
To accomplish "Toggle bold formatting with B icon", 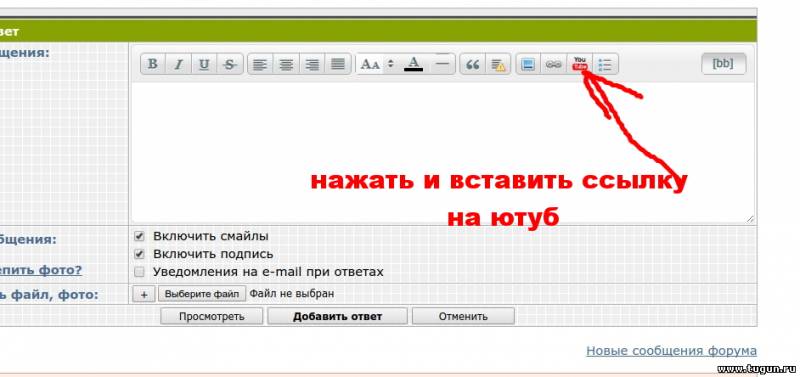I will (153, 64).
